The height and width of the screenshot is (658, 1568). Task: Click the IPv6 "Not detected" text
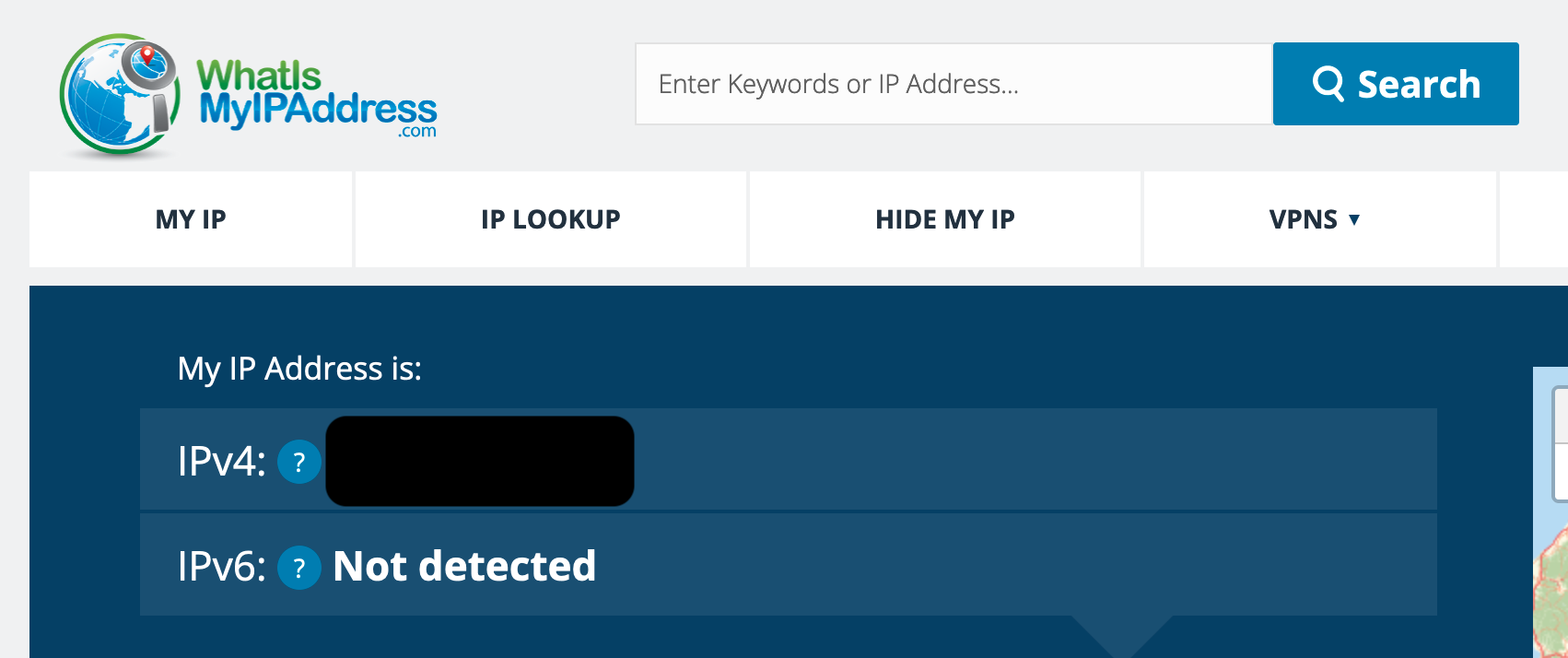pos(464,566)
